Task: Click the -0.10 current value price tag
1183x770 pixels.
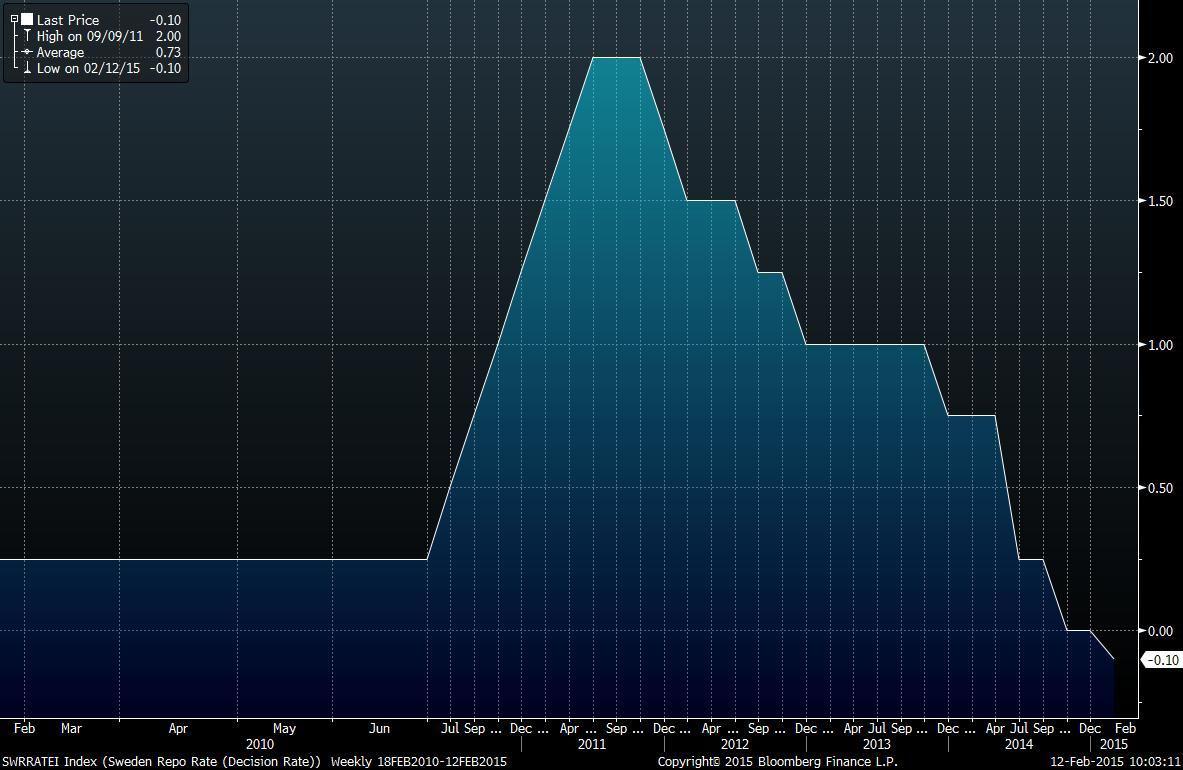Action: coord(1162,660)
